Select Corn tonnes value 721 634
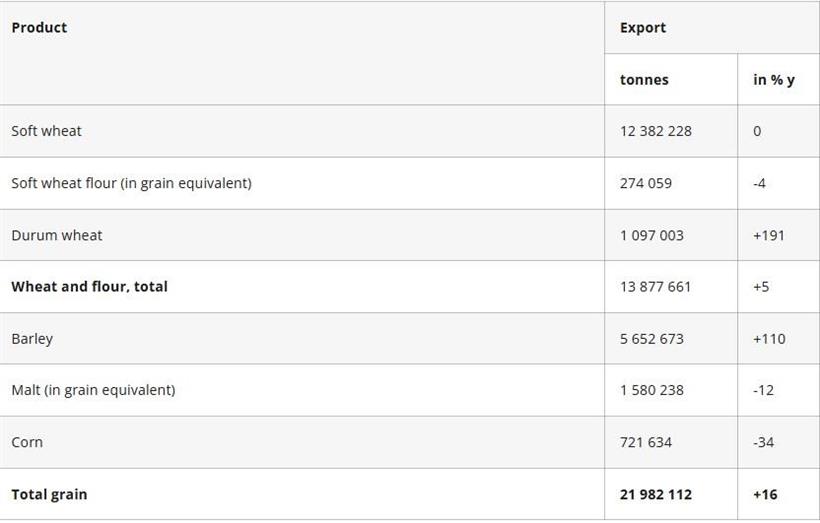Viewport: 820px width, 523px height. pyautogui.click(x=646, y=442)
